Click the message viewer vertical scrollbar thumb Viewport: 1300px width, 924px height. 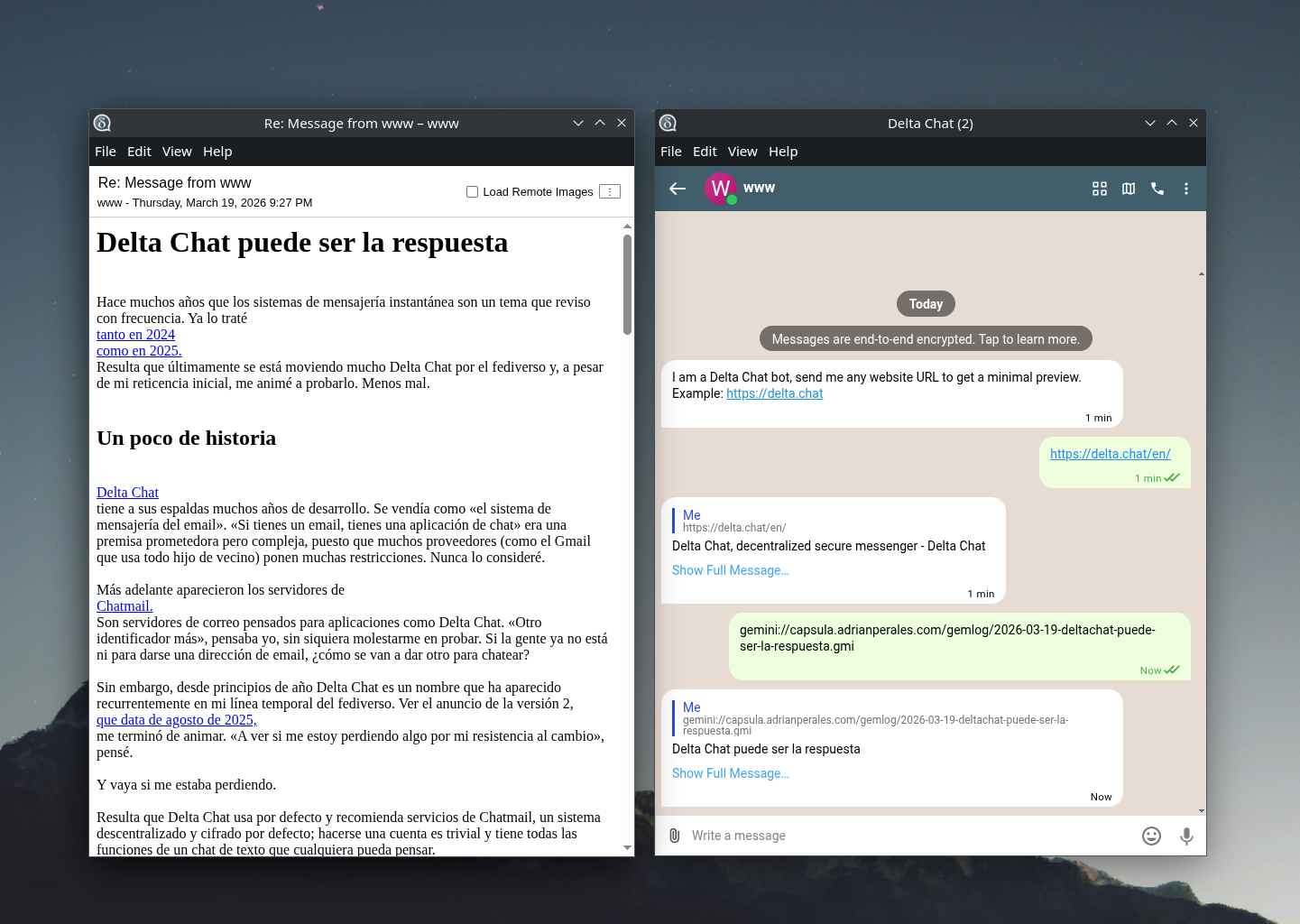[627, 284]
